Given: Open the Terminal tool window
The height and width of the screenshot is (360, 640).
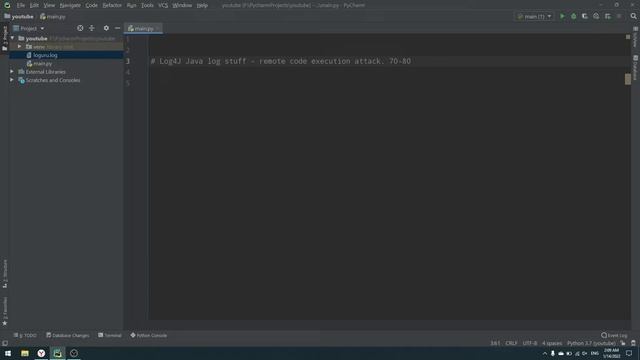Looking at the screenshot, I should click(x=110, y=335).
